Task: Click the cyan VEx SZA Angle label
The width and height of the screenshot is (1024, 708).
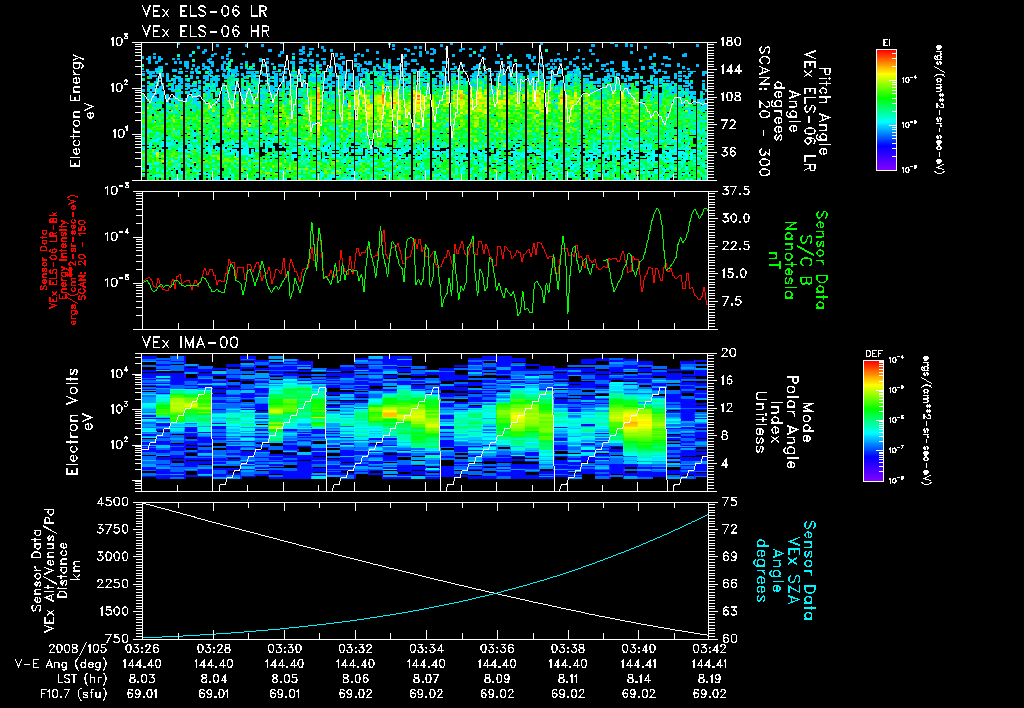Action: tap(785, 570)
